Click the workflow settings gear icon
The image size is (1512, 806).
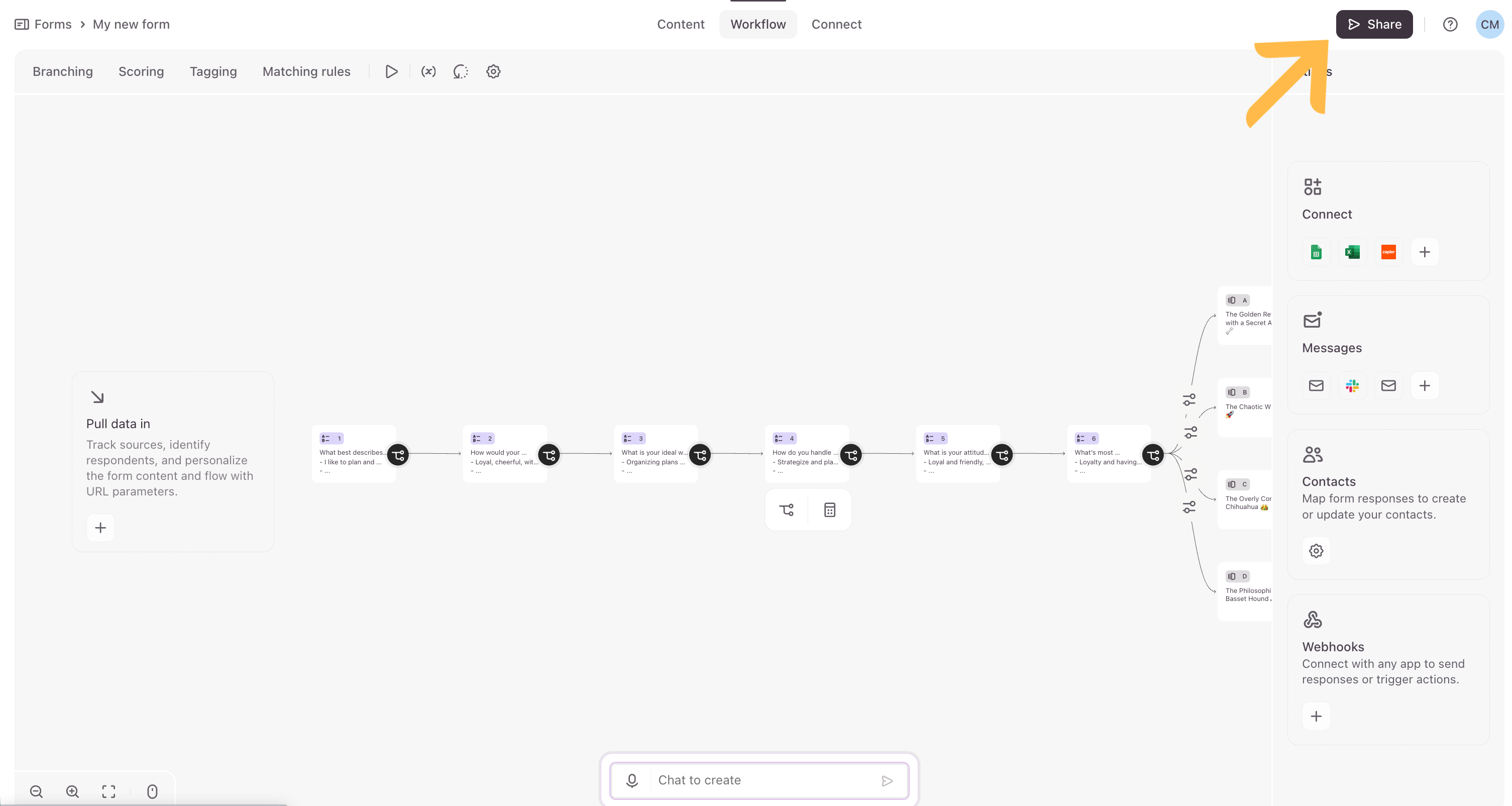[493, 72]
